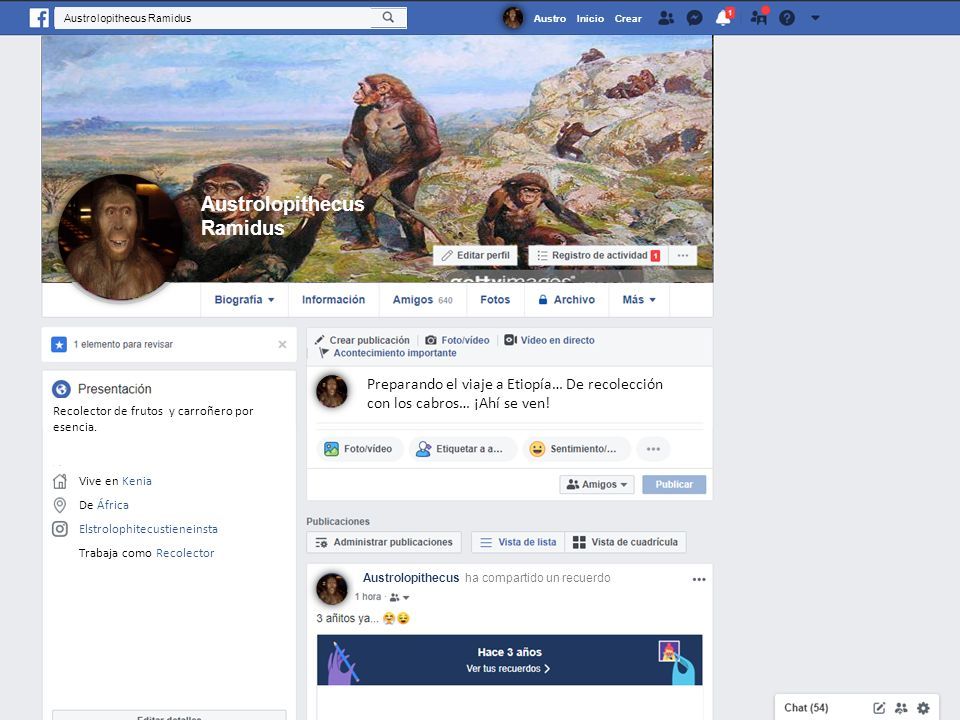960x720 pixels.
Task: Open Ver tus recuerdos link
Action: click(x=508, y=669)
